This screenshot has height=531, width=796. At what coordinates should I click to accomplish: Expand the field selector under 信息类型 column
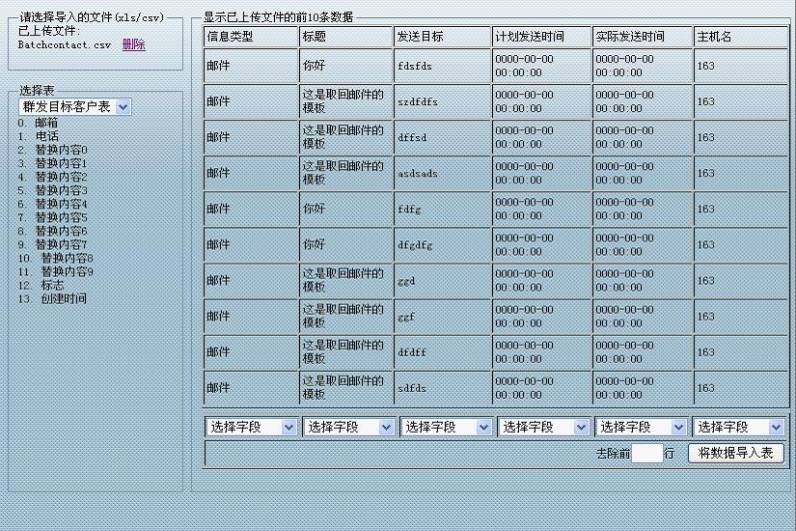pos(251,427)
